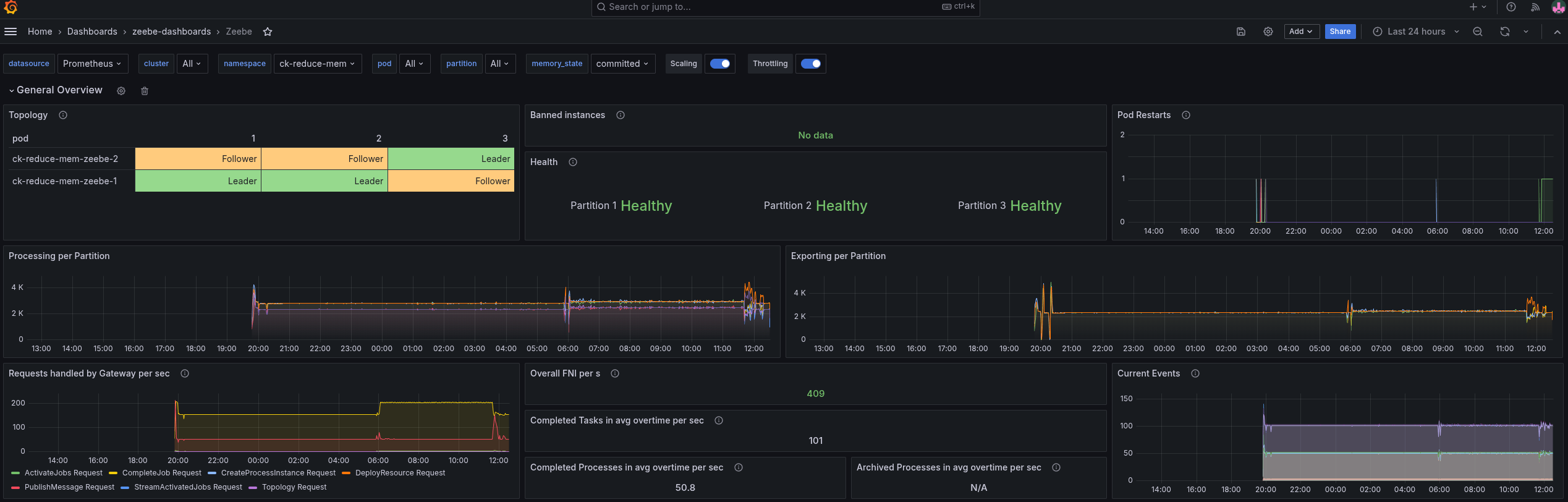Open Last 24 hours time picker
Screen dimensions: 1568x502
[x=1416, y=32]
